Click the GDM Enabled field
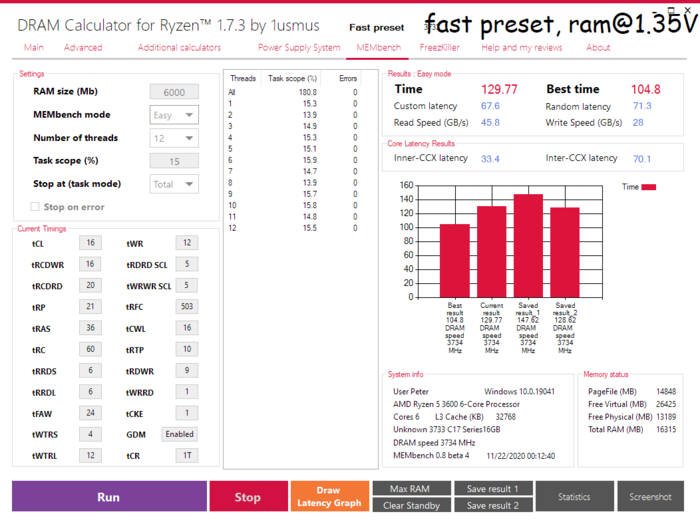 coord(180,434)
